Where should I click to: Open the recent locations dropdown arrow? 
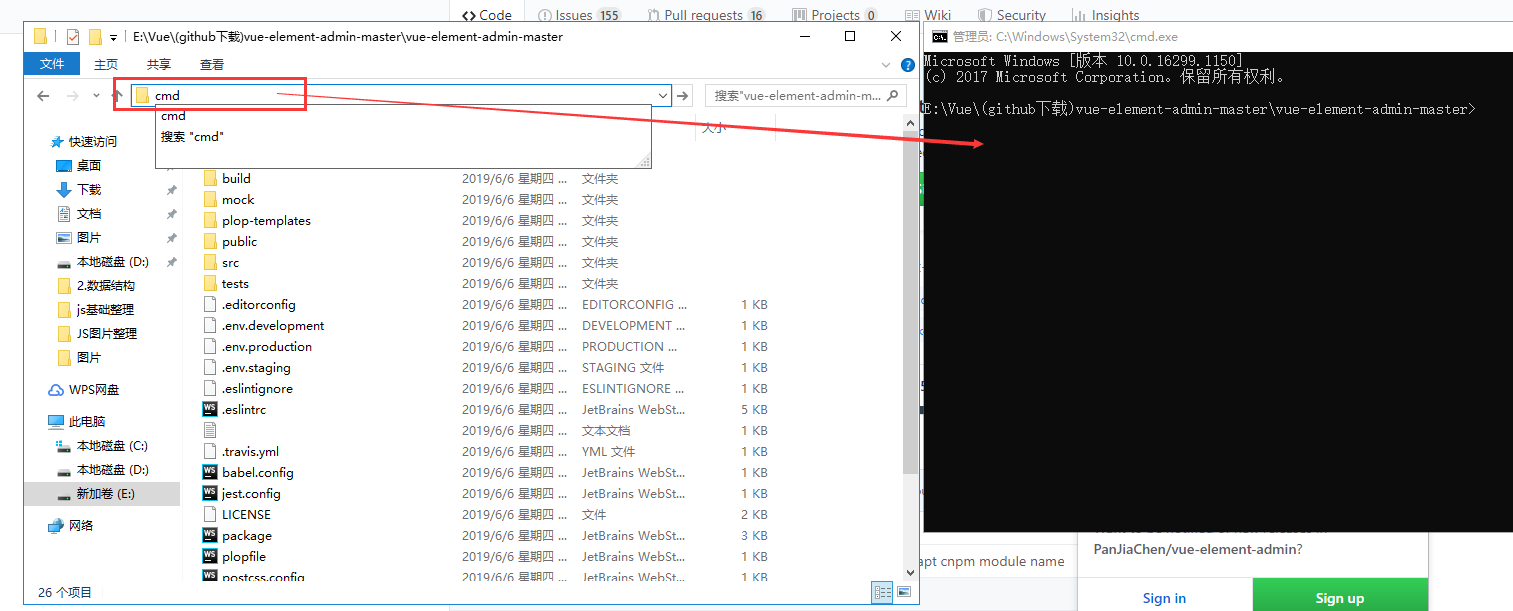(96, 96)
